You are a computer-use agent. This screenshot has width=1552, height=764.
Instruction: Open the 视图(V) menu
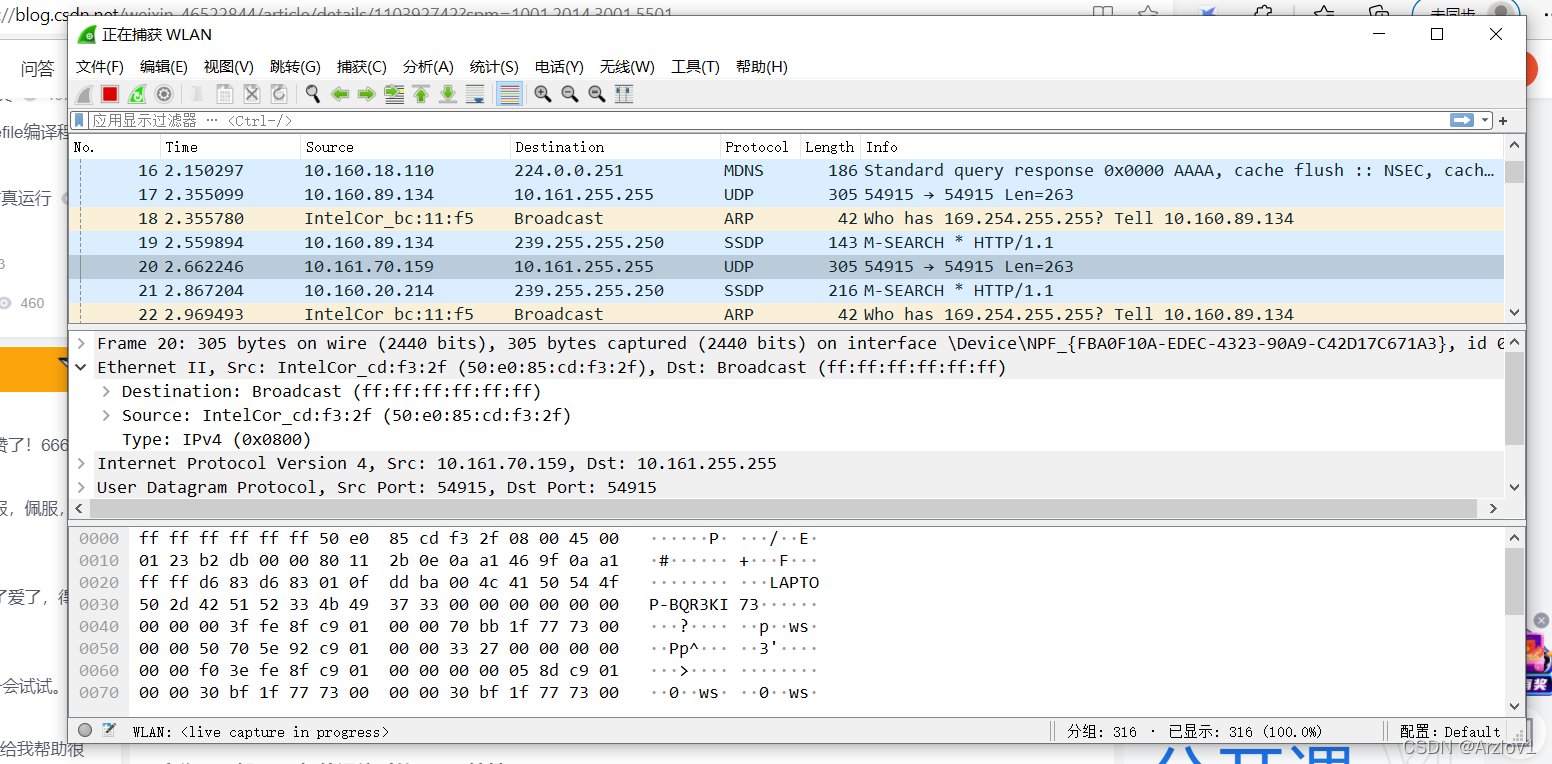point(229,66)
